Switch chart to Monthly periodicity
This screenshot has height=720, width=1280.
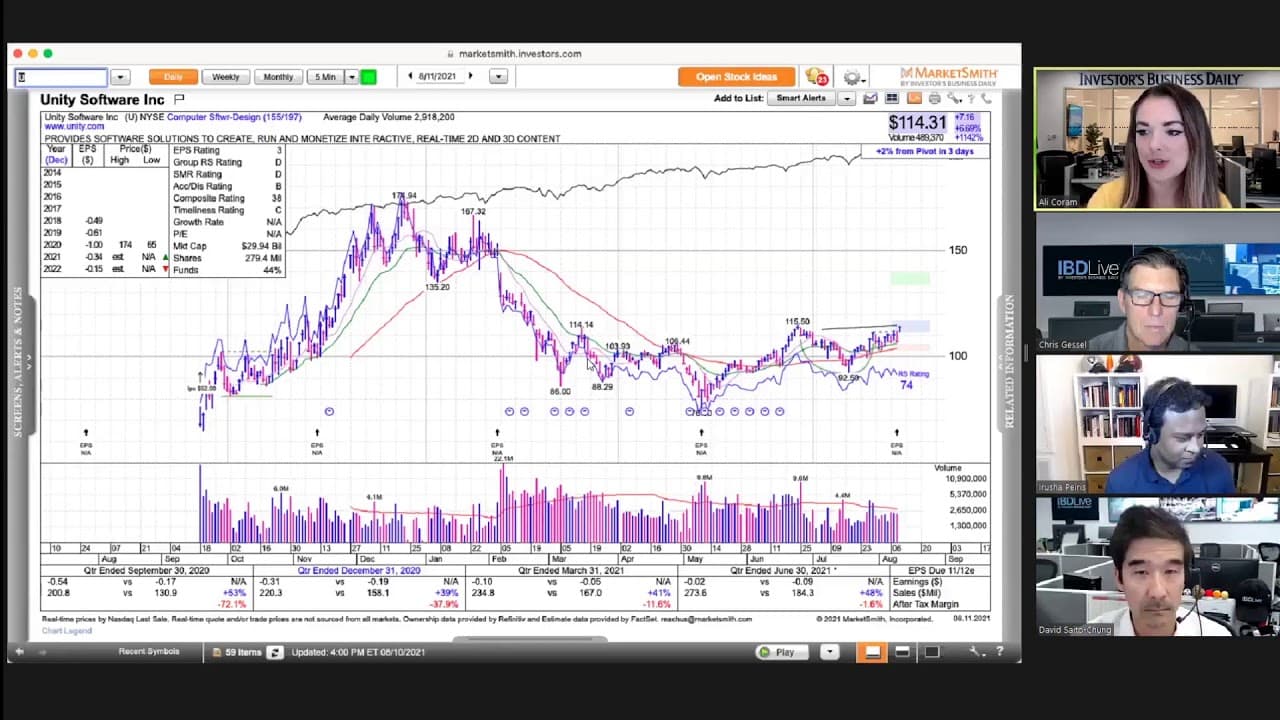(x=278, y=77)
